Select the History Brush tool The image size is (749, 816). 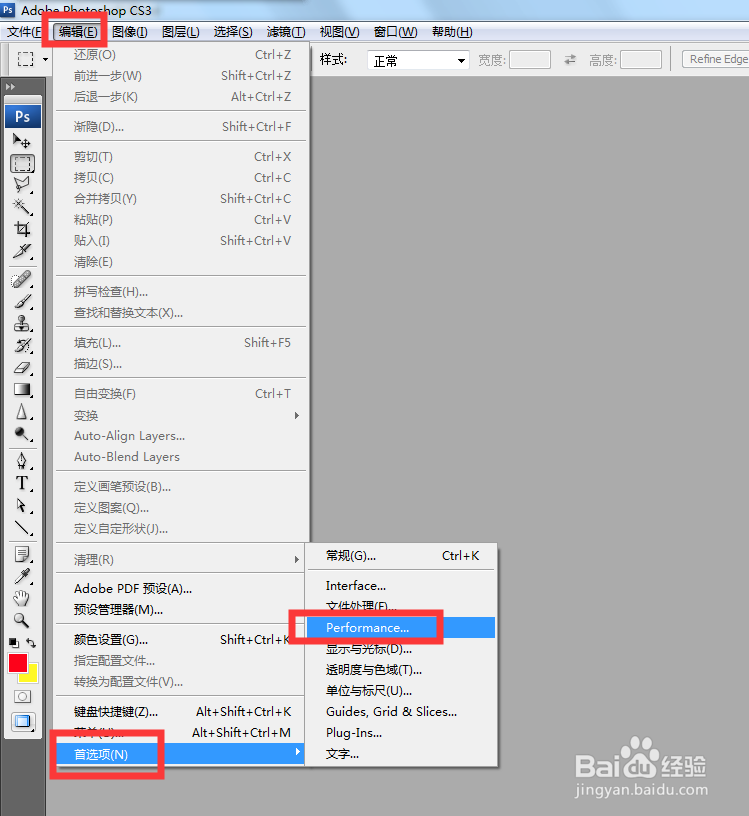pyautogui.click(x=22, y=345)
